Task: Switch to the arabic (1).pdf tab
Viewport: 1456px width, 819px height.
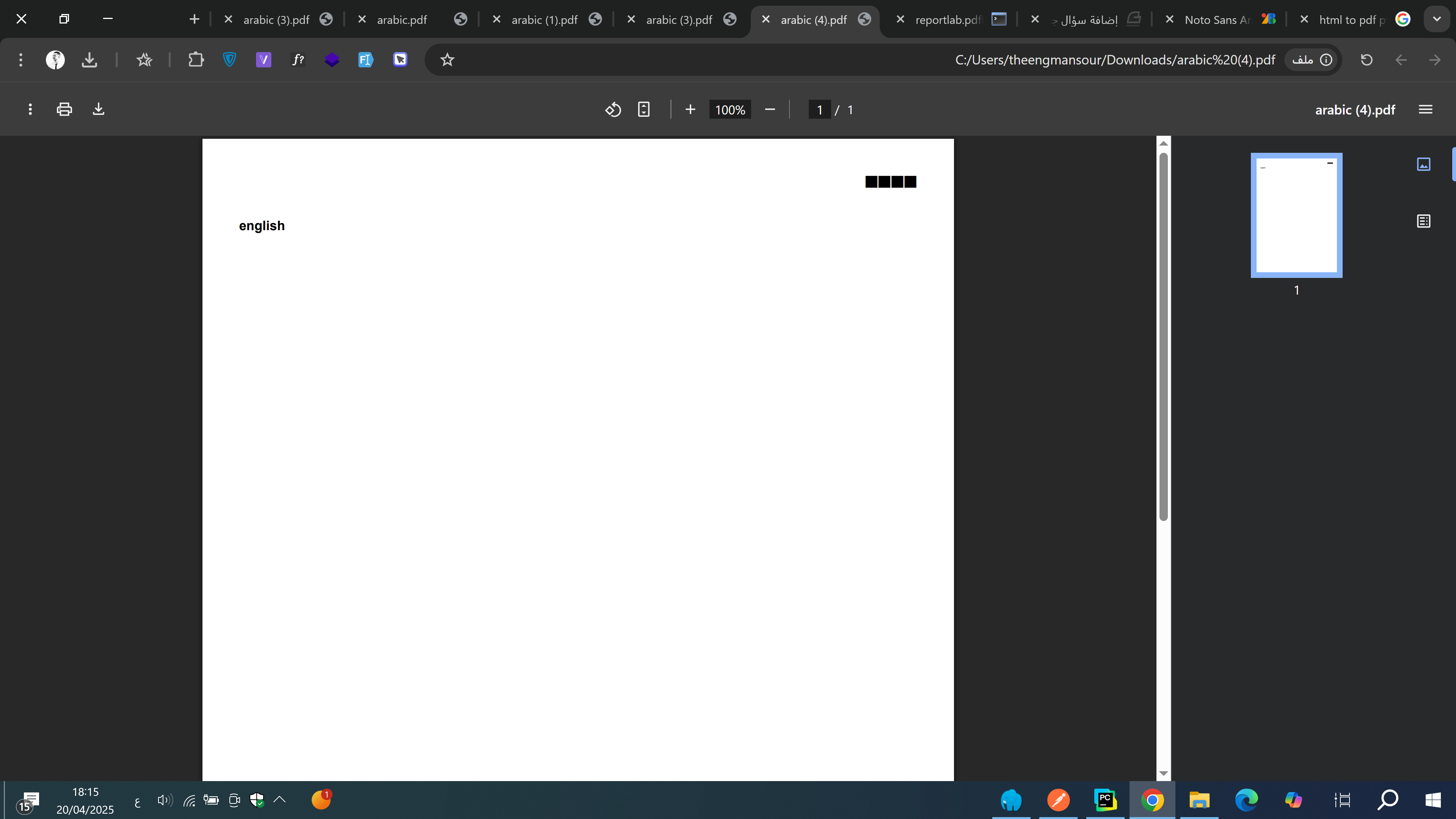Action: point(544,20)
